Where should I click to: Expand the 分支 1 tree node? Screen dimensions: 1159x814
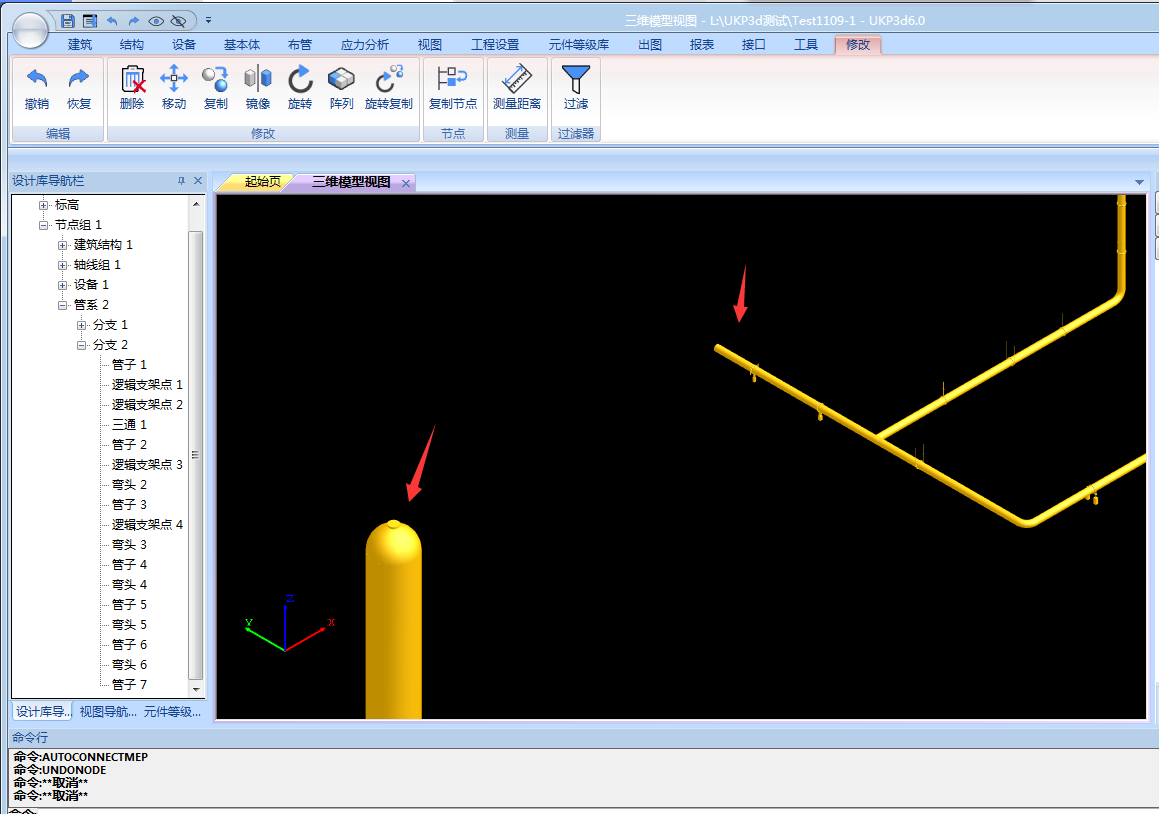tap(82, 325)
